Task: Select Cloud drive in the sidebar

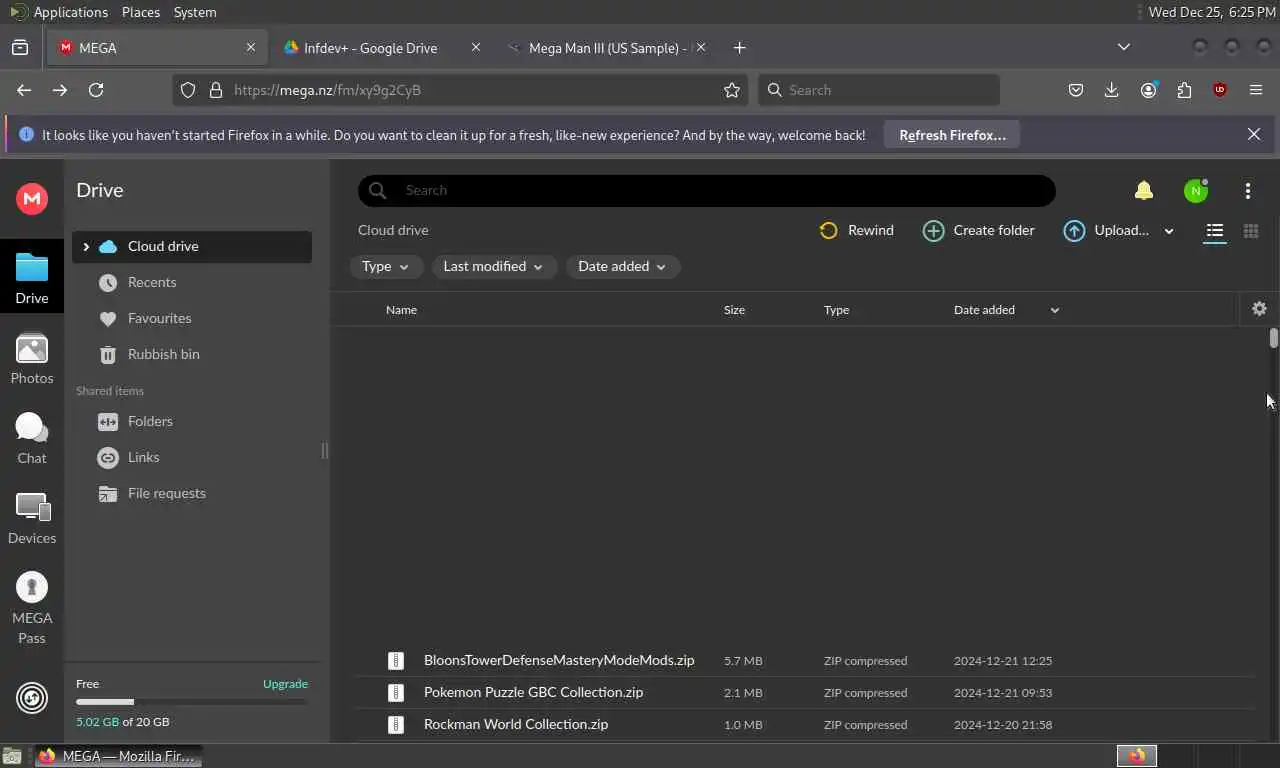Action: coord(192,247)
